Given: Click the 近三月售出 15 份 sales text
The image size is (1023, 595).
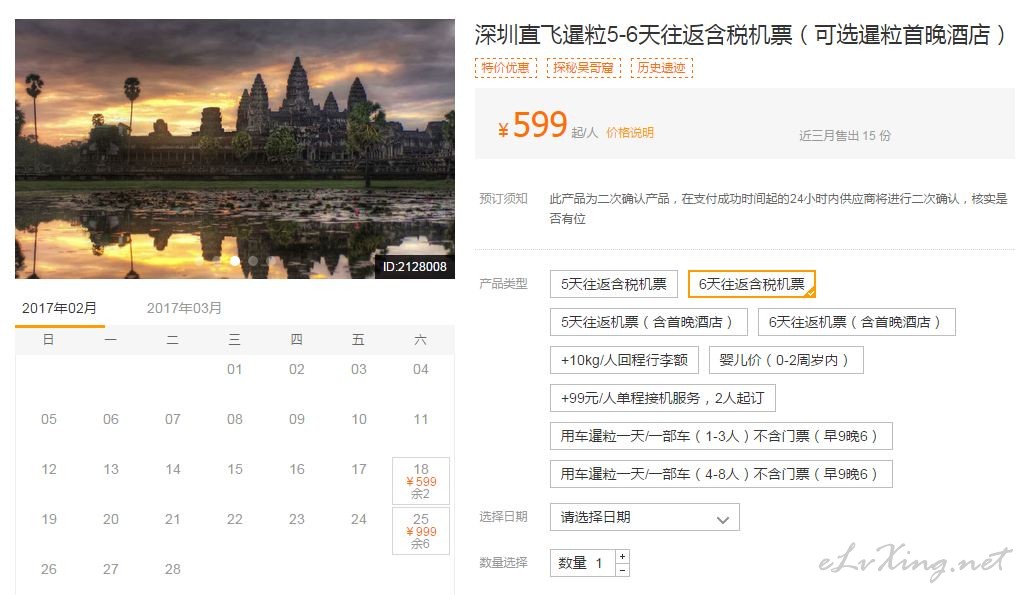Looking at the screenshot, I should (x=845, y=135).
